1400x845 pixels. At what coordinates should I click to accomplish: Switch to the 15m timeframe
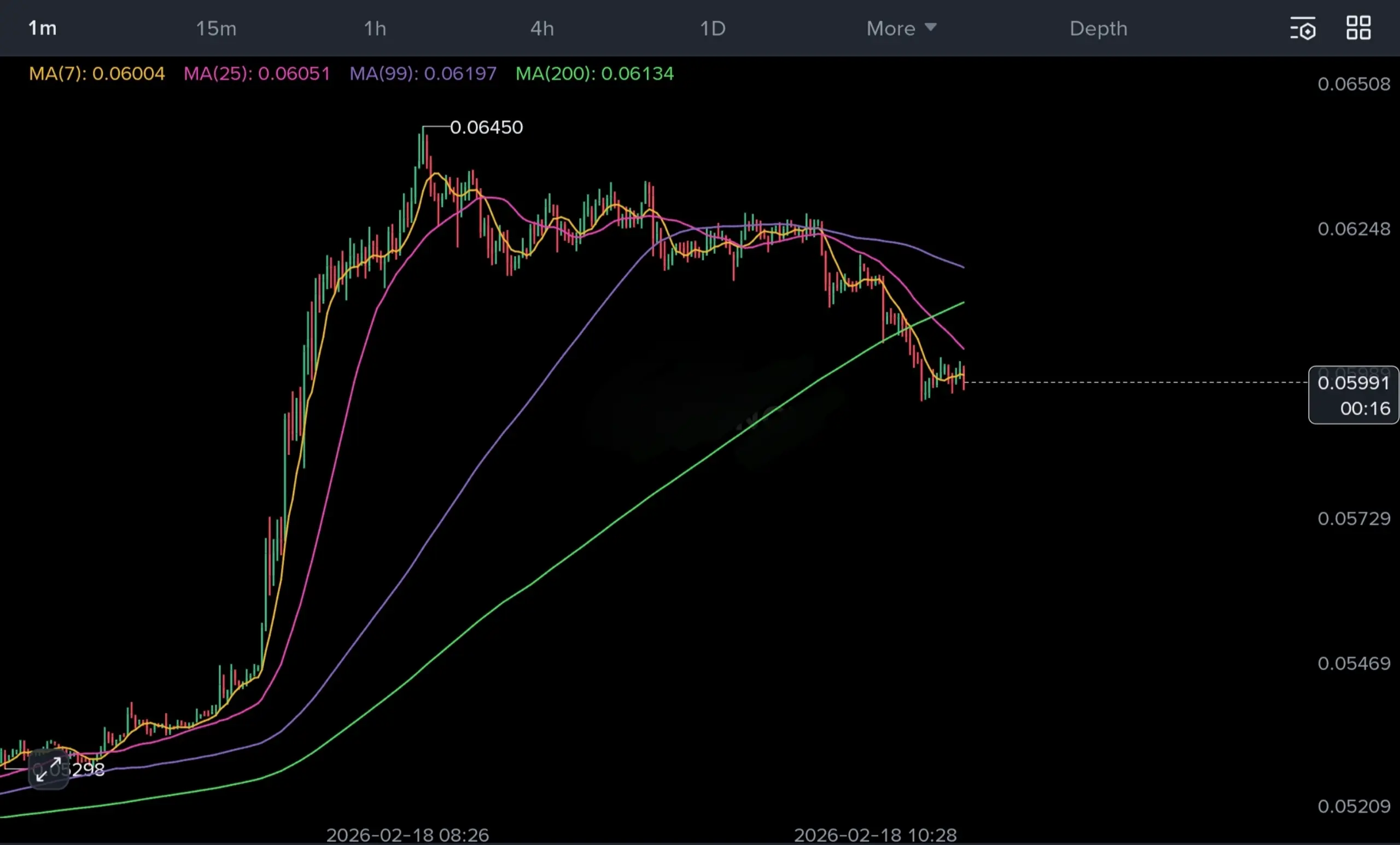[216, 28]
